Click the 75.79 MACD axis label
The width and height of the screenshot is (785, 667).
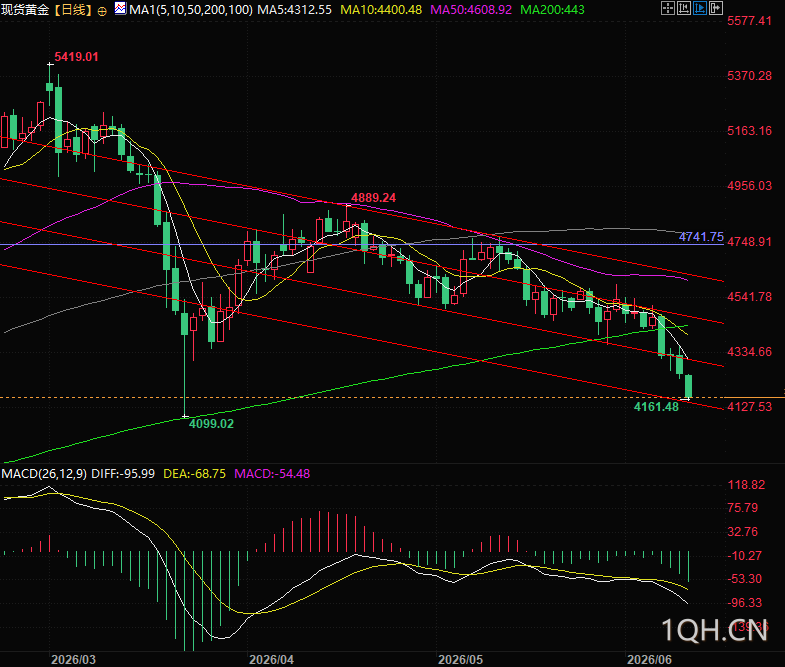click(x=742, y=508)
